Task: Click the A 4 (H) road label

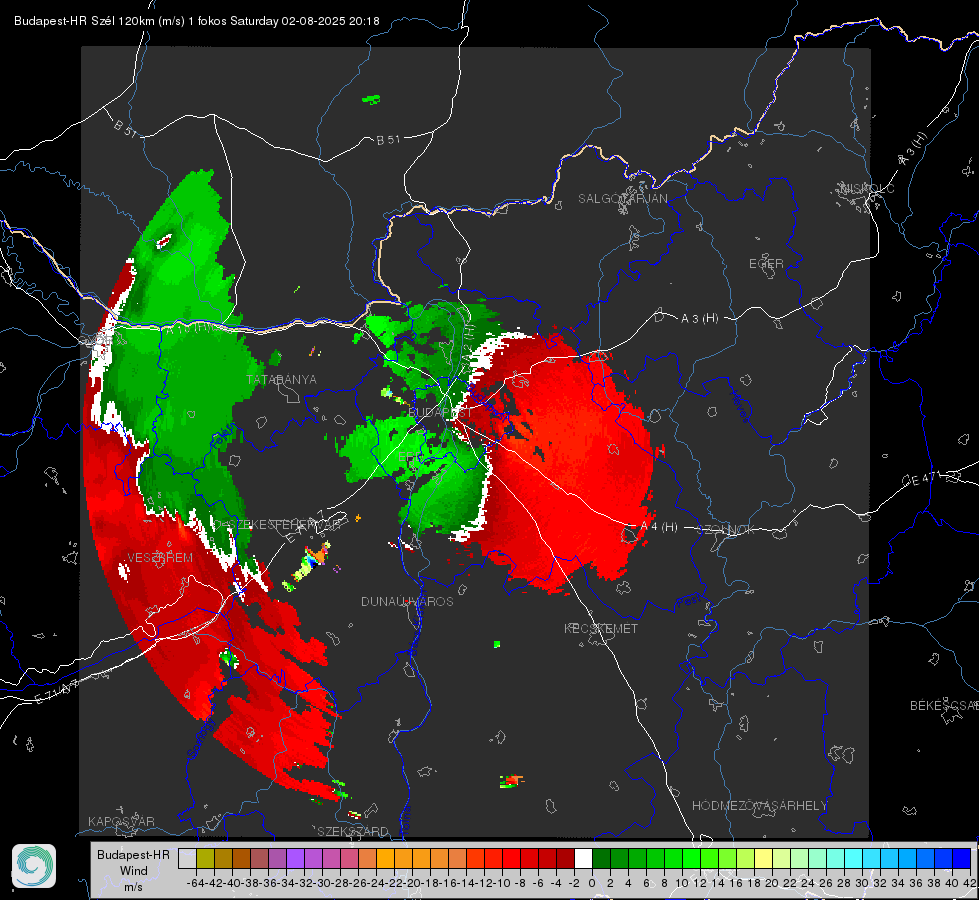Action: pyautogui.click(x=659, y=527)
